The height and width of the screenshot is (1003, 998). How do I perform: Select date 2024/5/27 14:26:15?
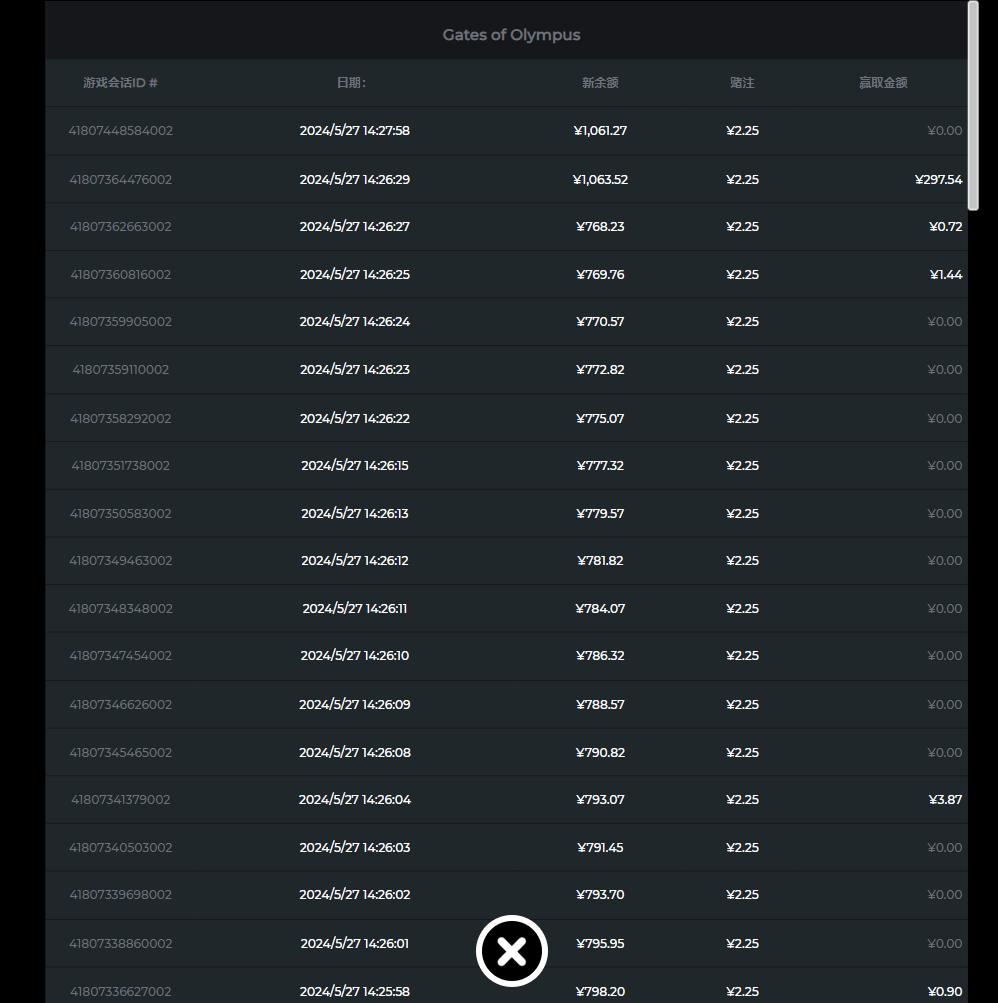click(x=355, y=465)
